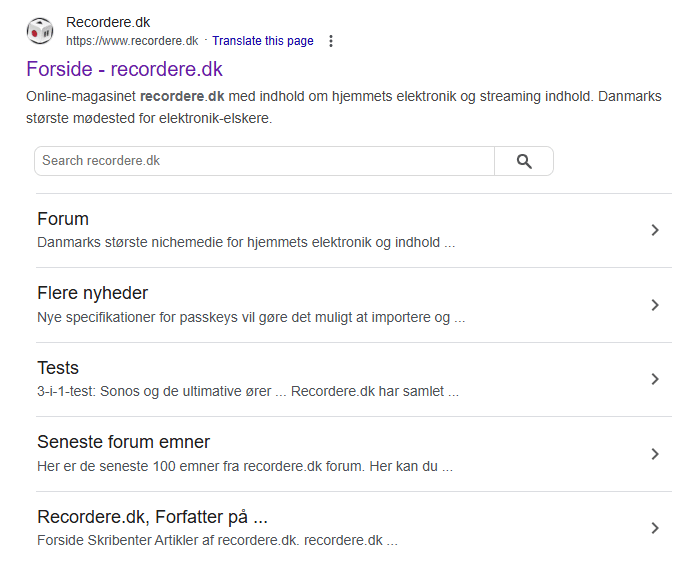The width and height of the screenshot is (694, 578).
Task: Open the Tests sitelink
Action: [x=58, y=368]
